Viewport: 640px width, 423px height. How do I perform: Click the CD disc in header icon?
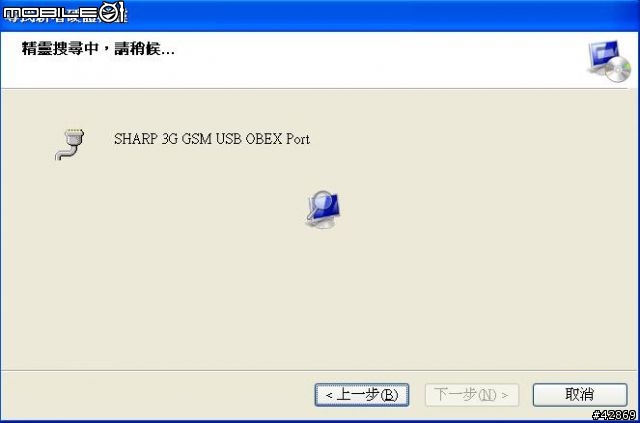pos(618,69)
